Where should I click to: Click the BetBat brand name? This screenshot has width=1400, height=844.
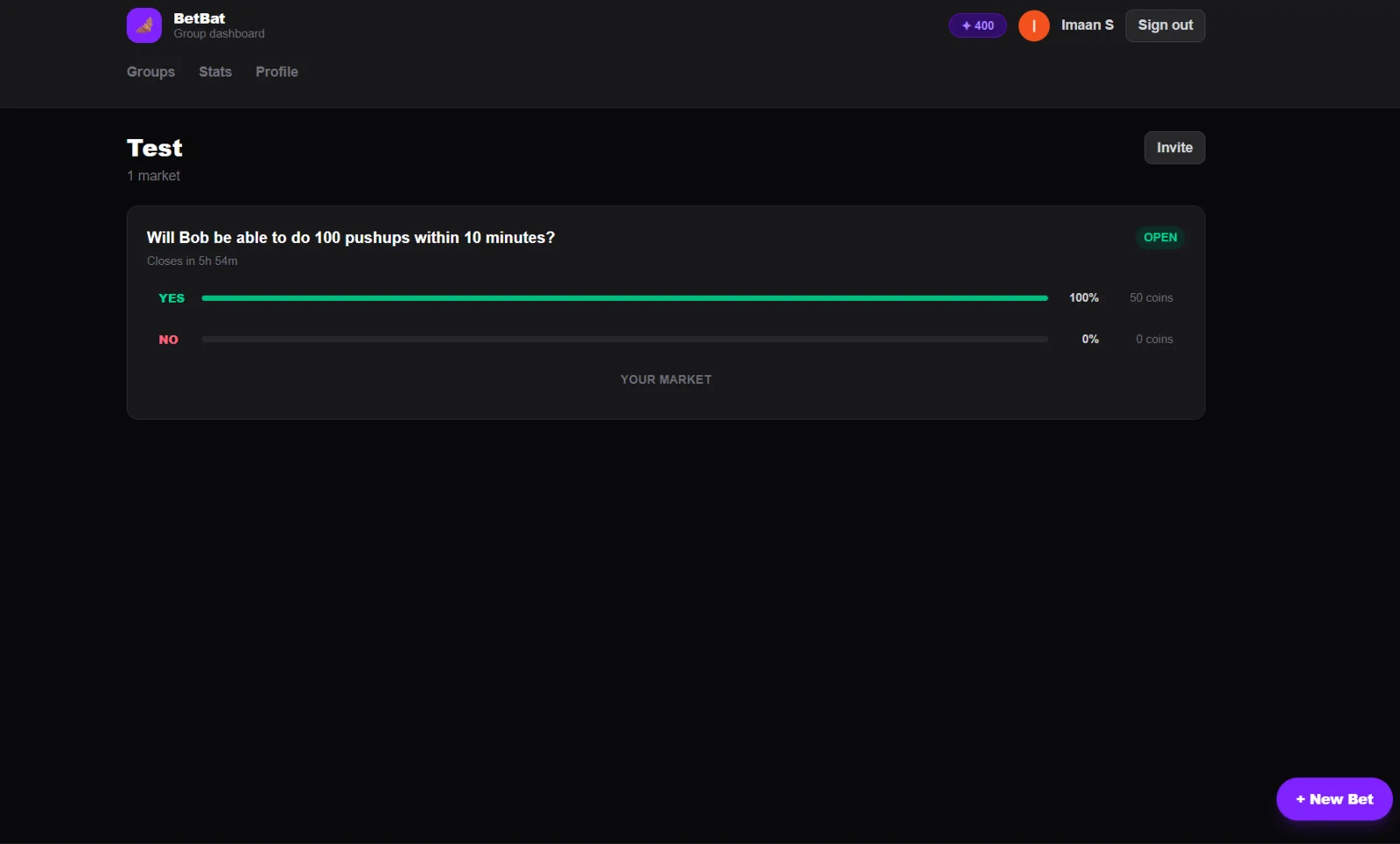[x=199, y=18]
